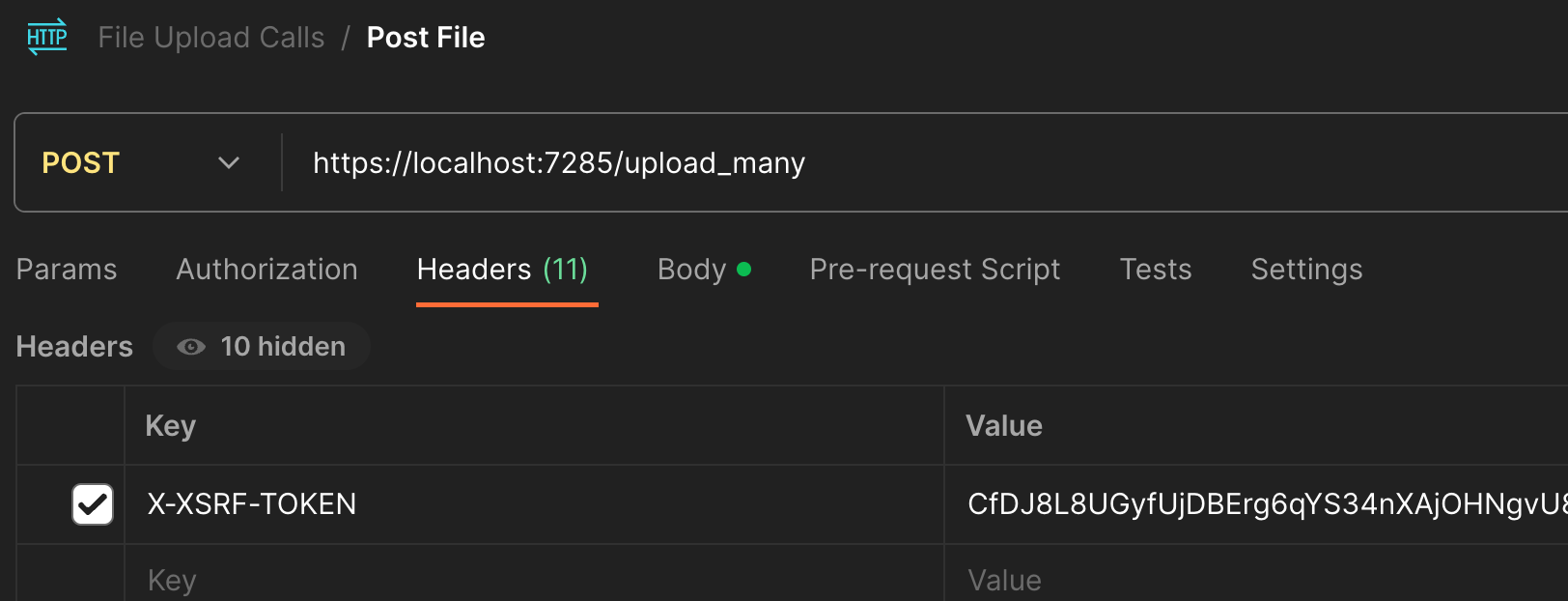Click the X-XSRF-TOKEN key cell

pyautogui.click(x=535, y=504)
